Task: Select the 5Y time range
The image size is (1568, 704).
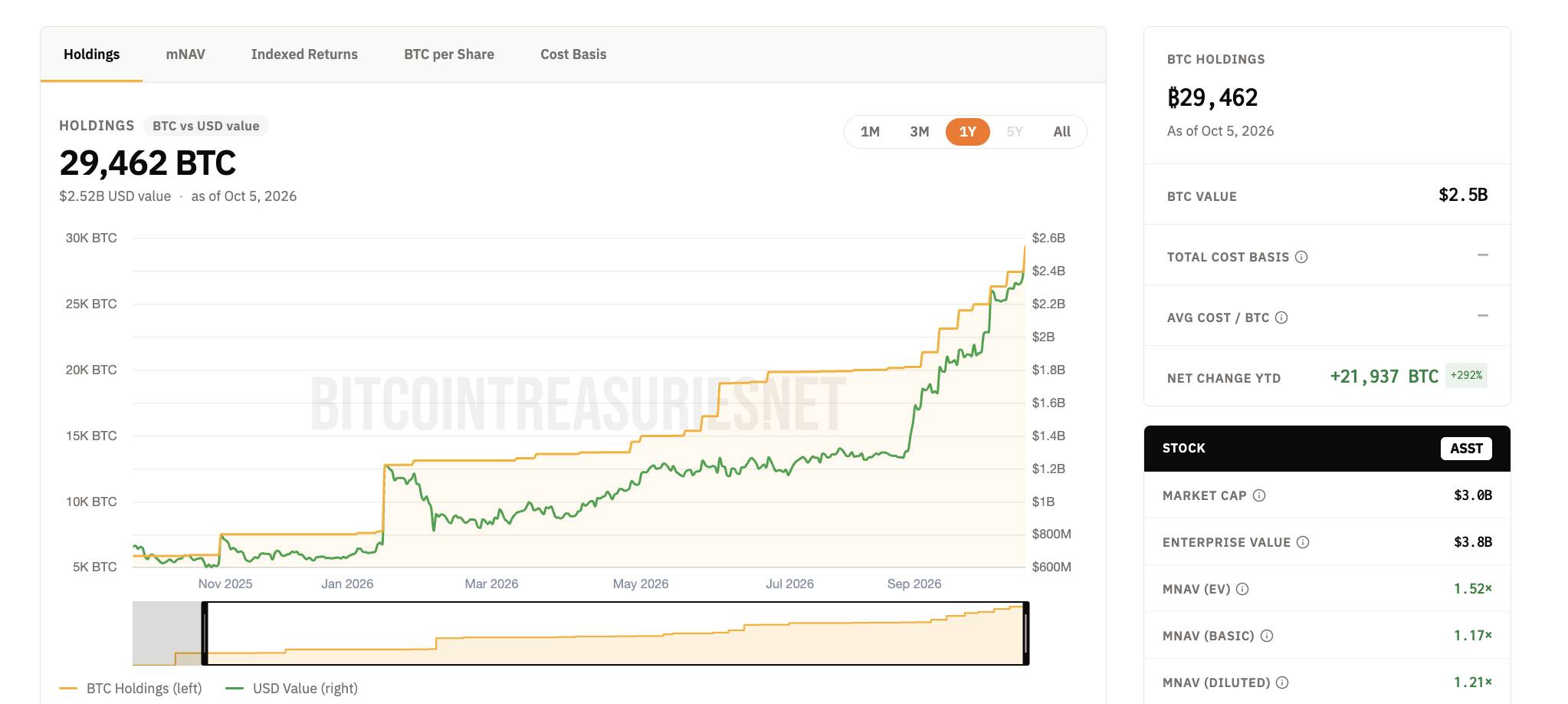Action: [1015, 132]
